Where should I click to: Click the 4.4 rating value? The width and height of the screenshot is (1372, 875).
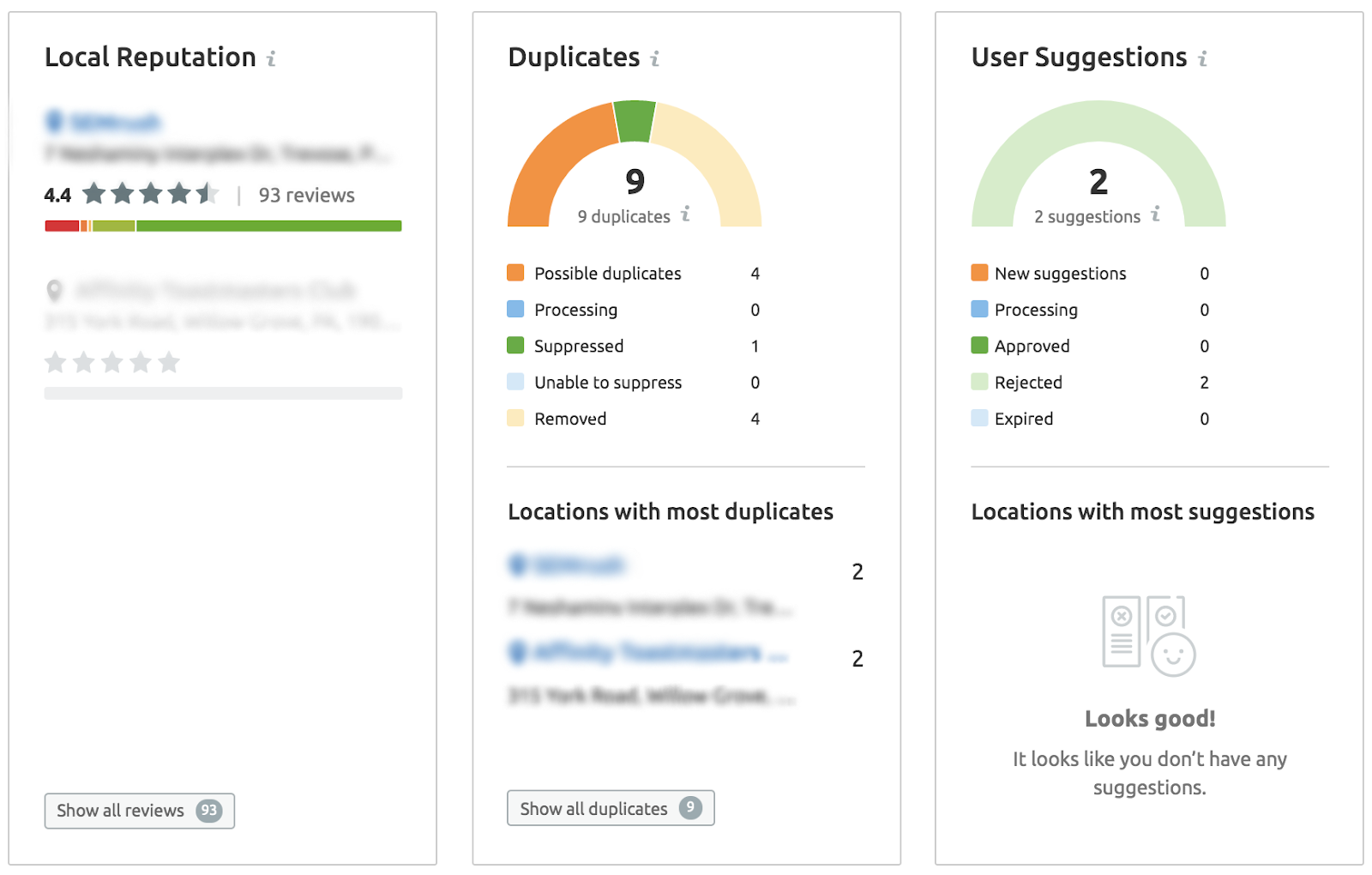coord(57,196)
